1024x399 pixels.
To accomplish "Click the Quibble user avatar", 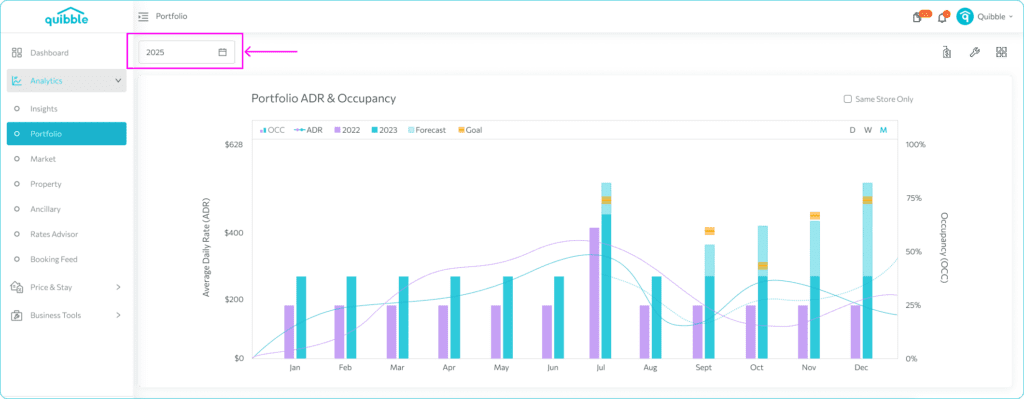I will [965, 17].
